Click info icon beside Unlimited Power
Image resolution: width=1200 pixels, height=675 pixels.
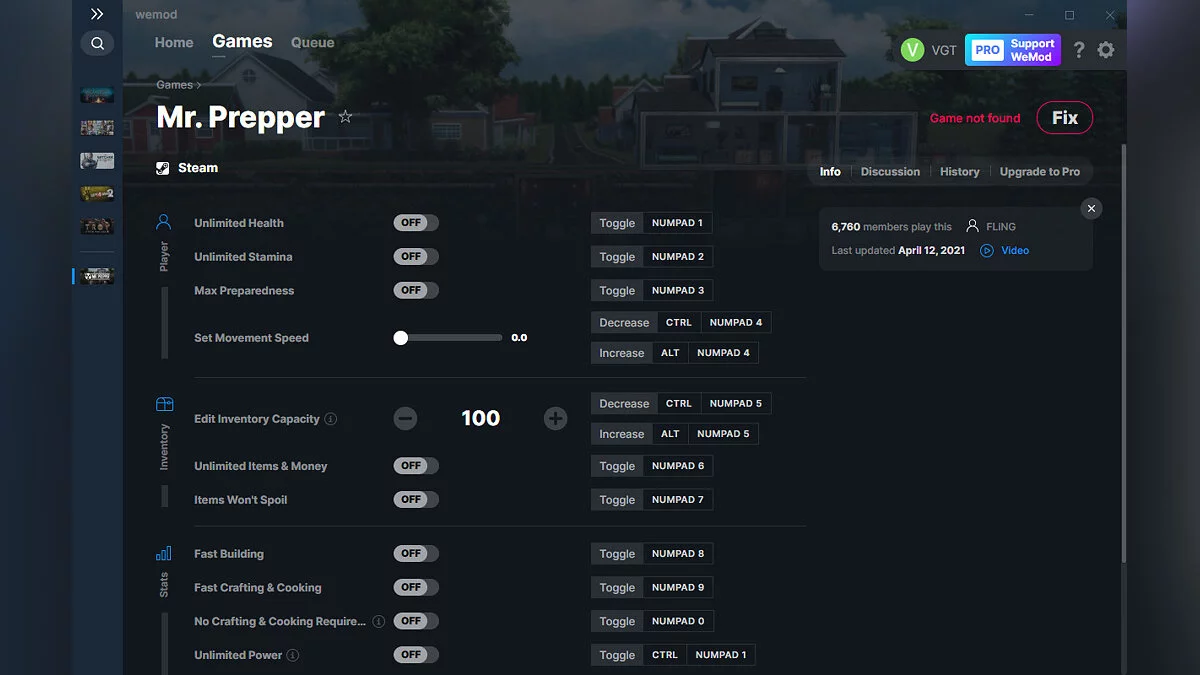tap(293, 655)
